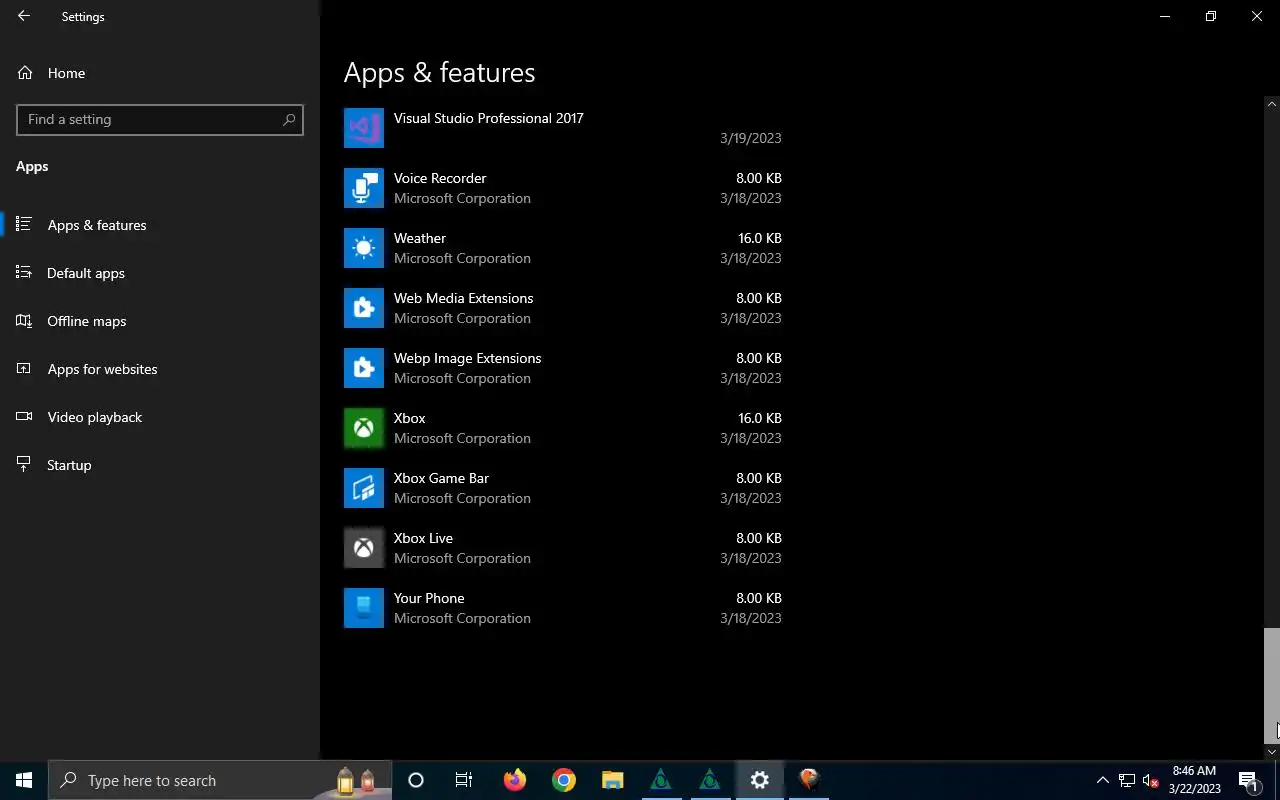Open Video playback settings page

click(160, 417)
